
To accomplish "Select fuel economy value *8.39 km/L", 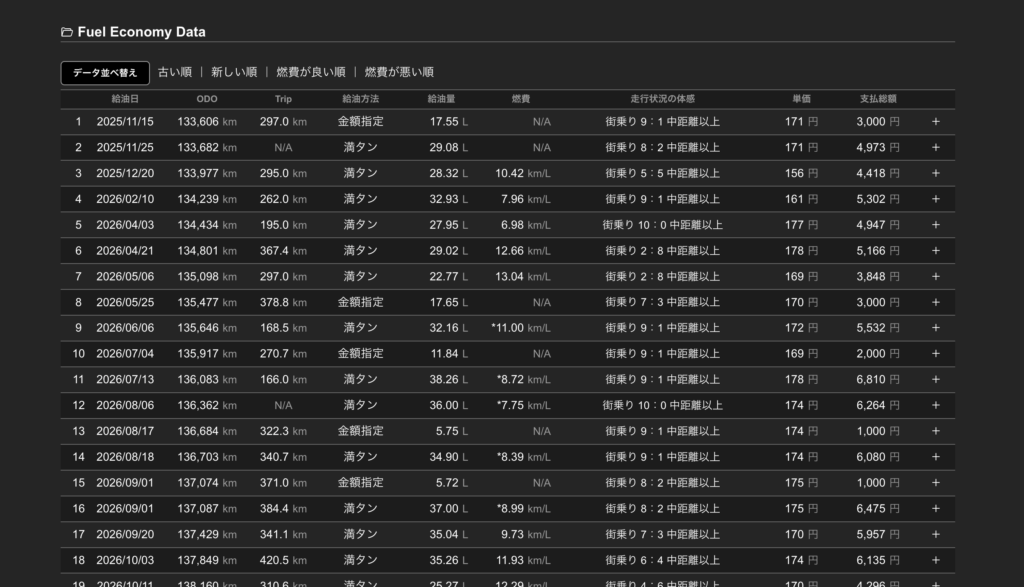I will [524, 457].
